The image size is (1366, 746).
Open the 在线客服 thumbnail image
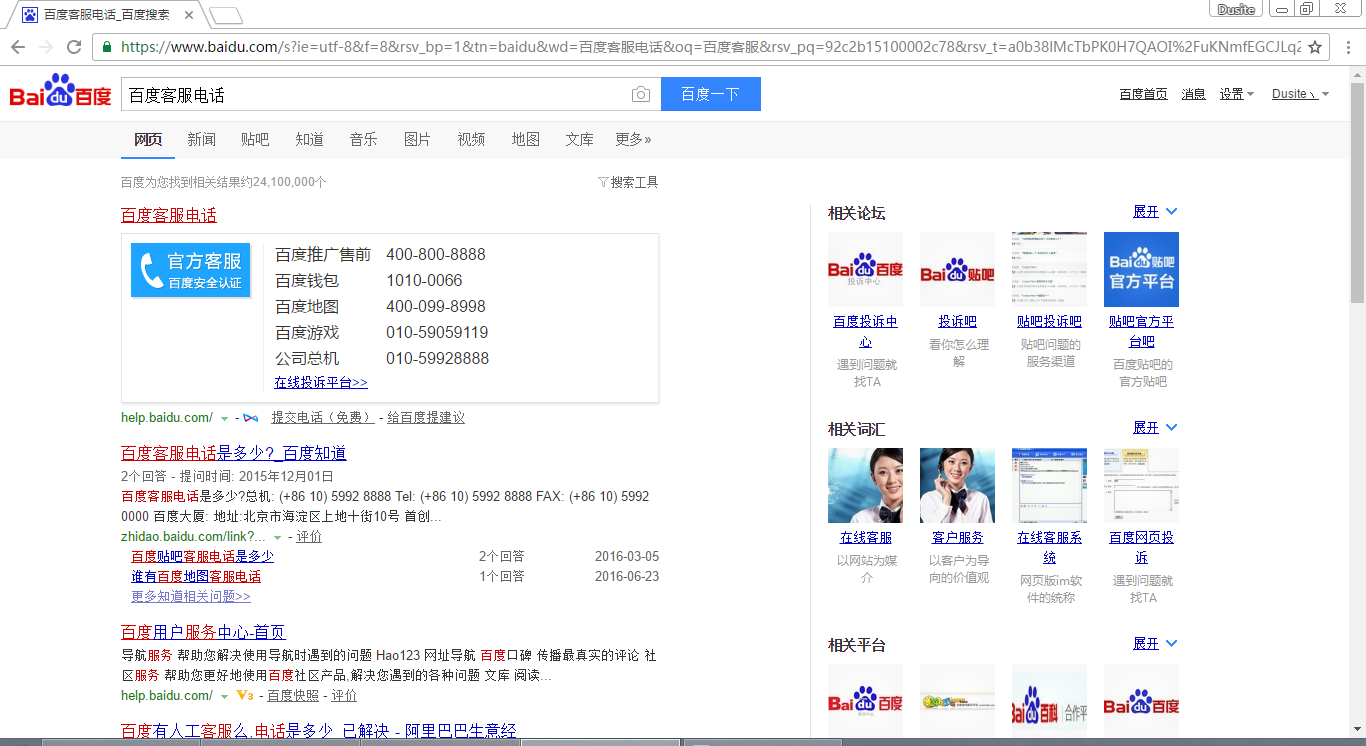(x=865, y=486)
